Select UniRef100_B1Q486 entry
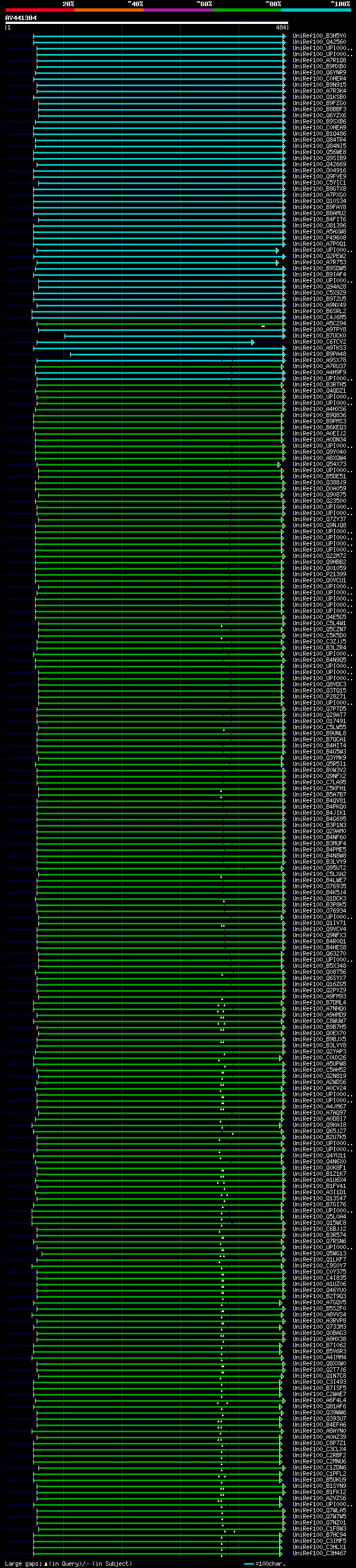The width and height of the screenshot is (356, 1568). pyautogui.click(x=319, y=134)
